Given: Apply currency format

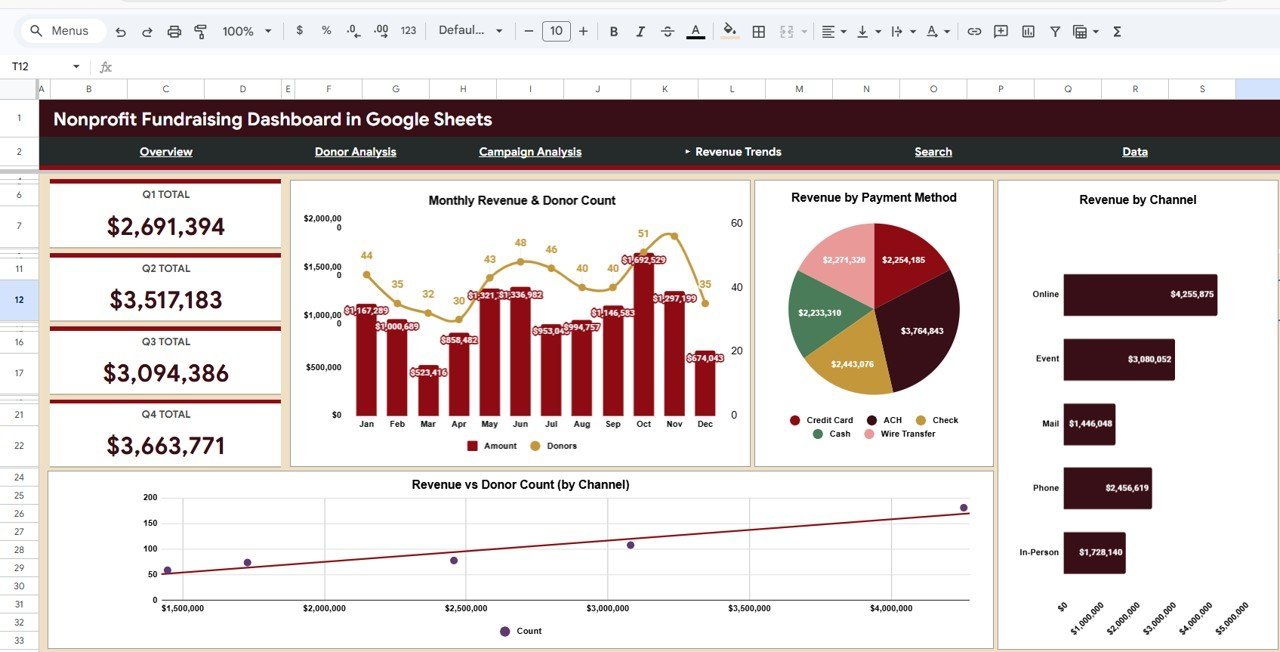Looking at the screenshot, I should click(x=299, y=31).
